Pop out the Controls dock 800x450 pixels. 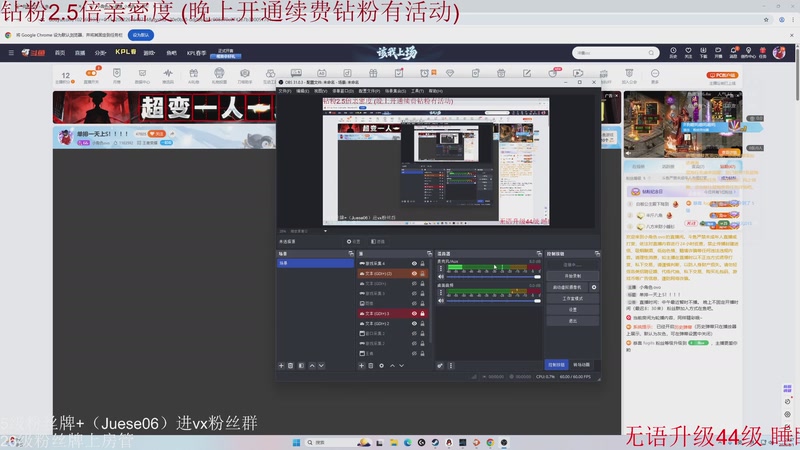pyautogui.click(x=597, y=254)
